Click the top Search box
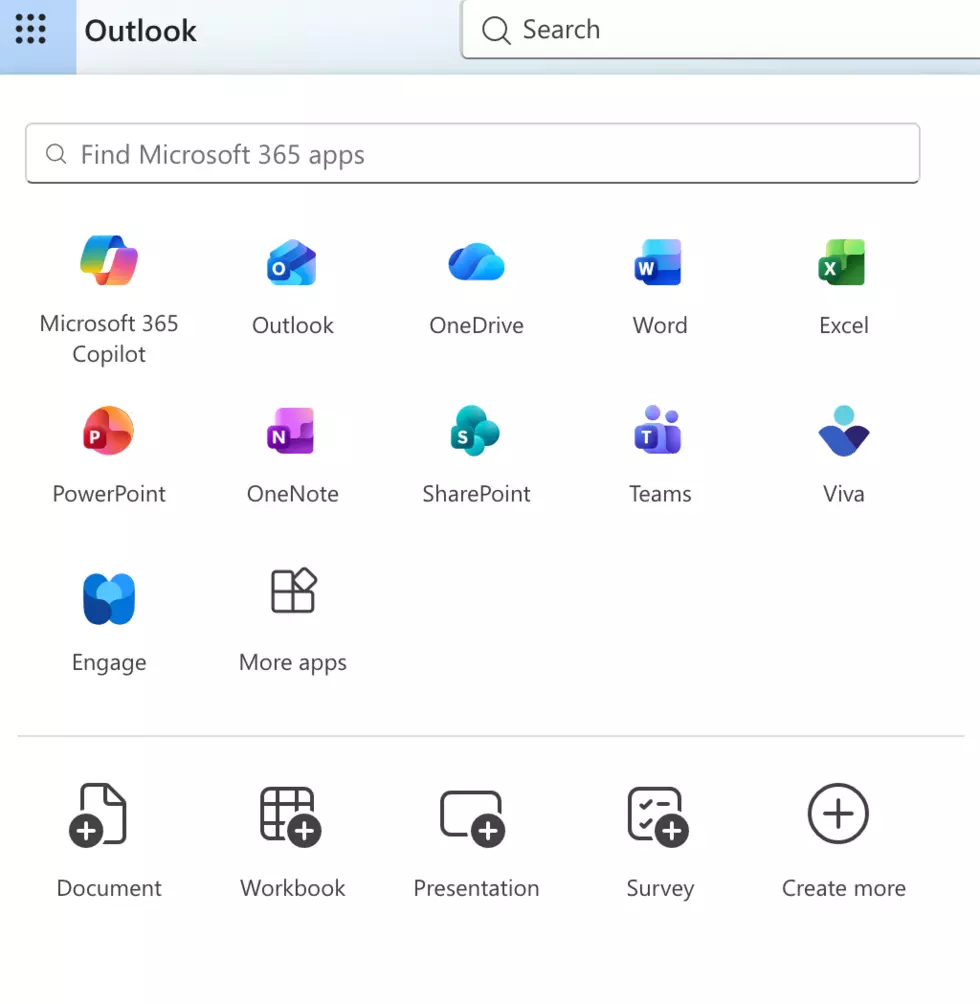This screenshot has width=980, height=1004. coord(721,29)
